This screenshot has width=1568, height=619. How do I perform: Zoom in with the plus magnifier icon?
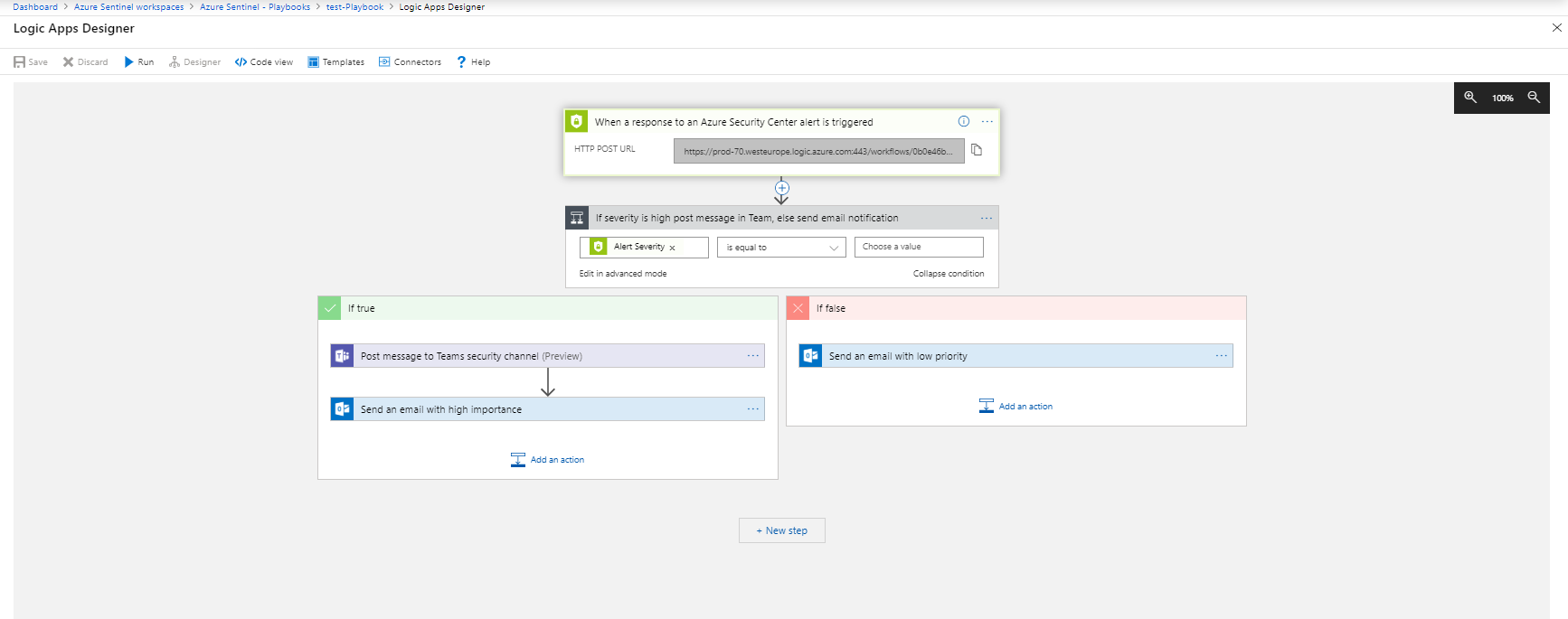[1470, 98]
